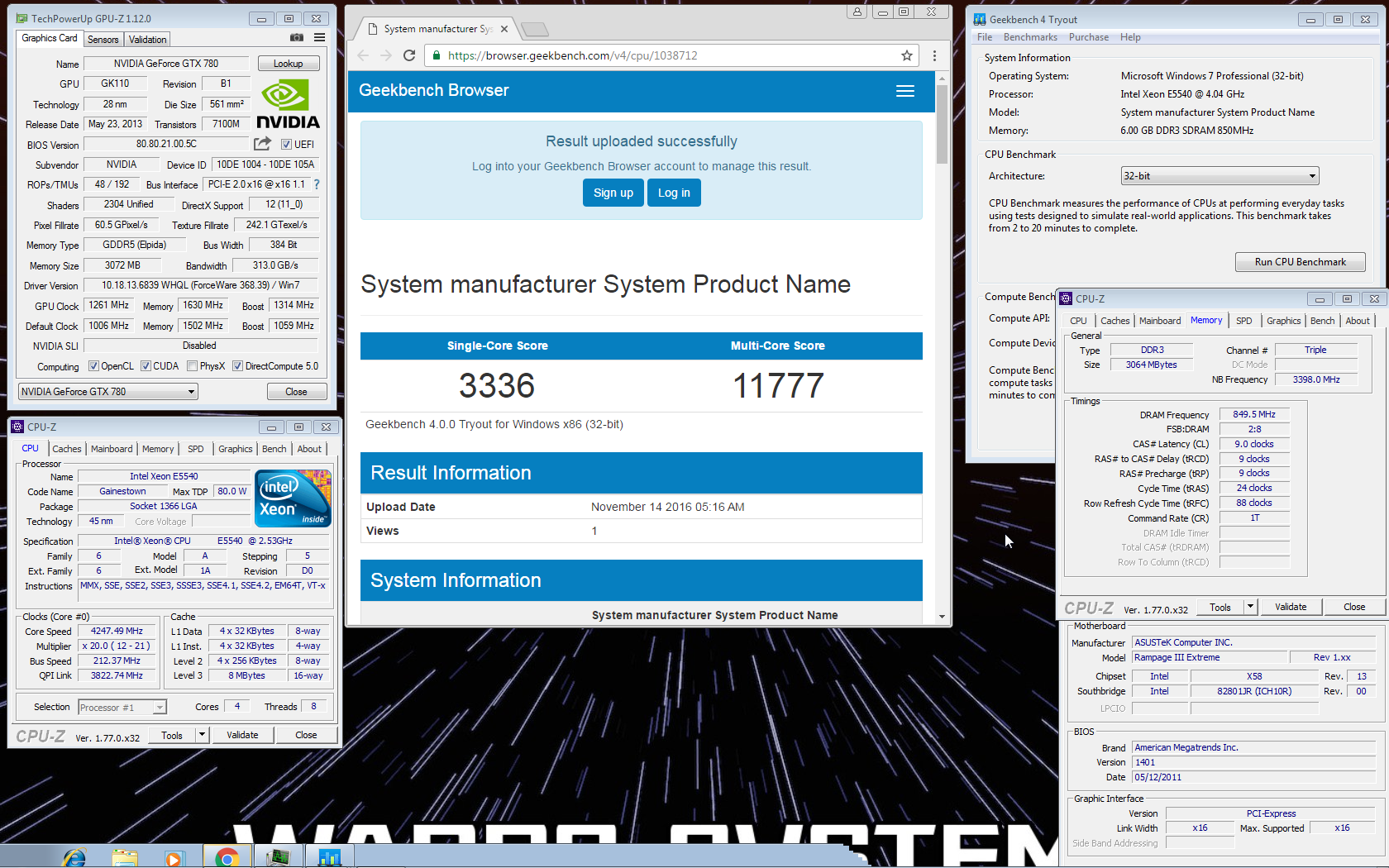Screen dimensions: 1389x868
Task: Toggle the CUDA checkbox
Action: 146,366
